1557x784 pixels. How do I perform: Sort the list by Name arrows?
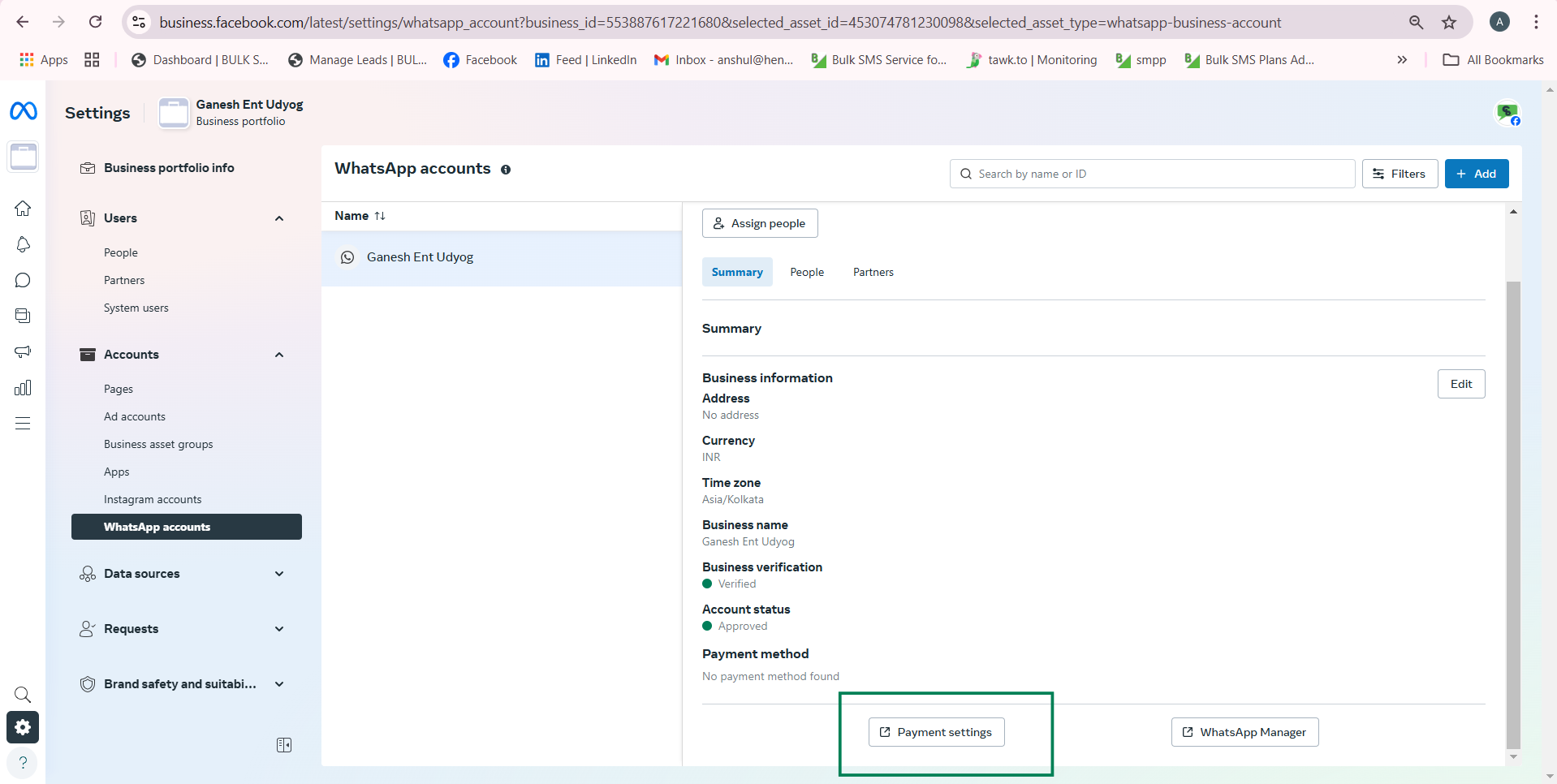click(380, 216)
